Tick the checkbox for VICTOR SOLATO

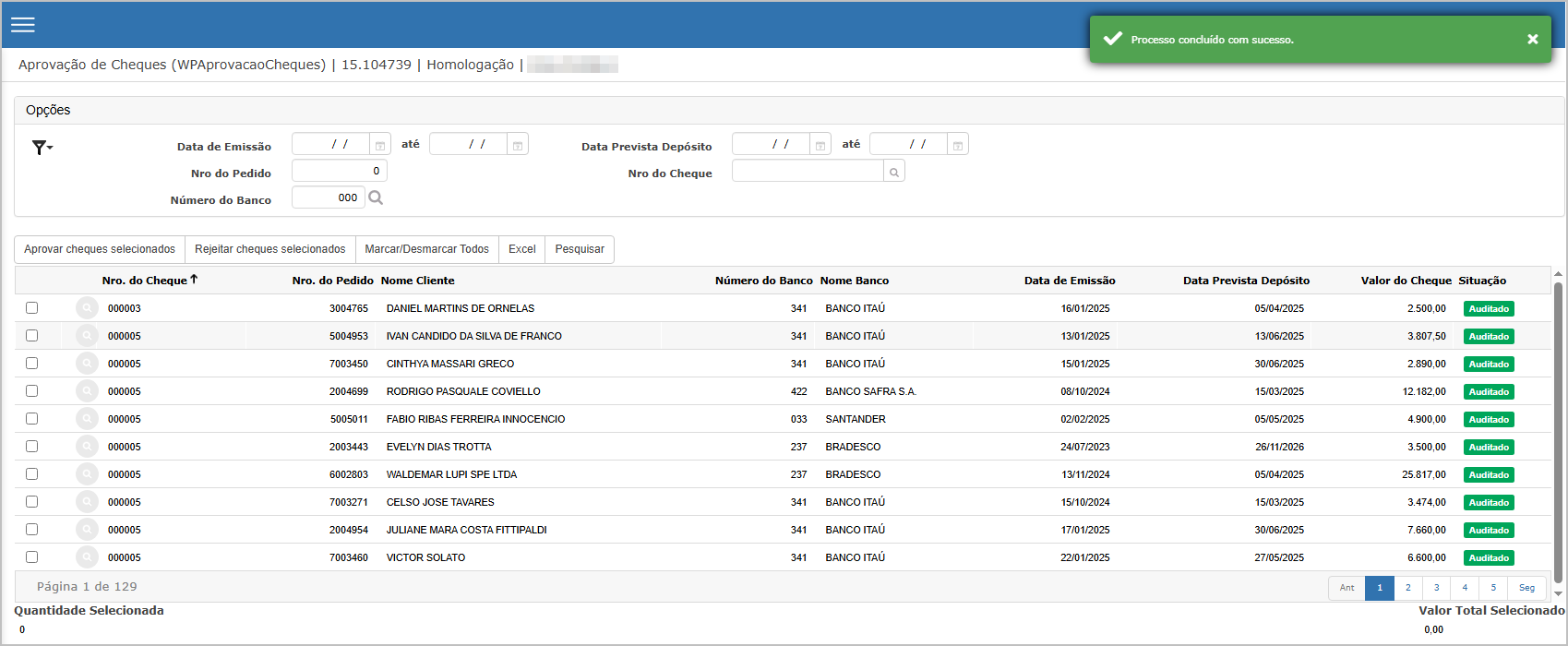coord(32,557)
